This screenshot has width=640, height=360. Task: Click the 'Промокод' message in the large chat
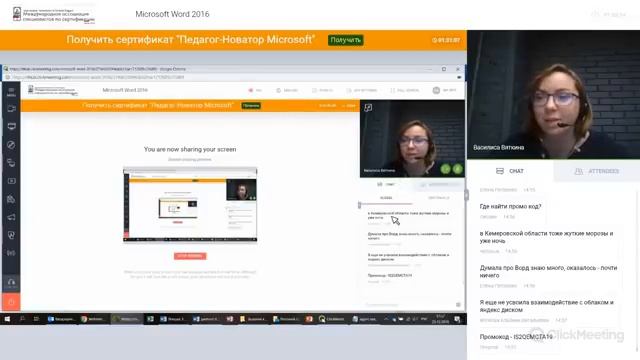click(516, 337)
